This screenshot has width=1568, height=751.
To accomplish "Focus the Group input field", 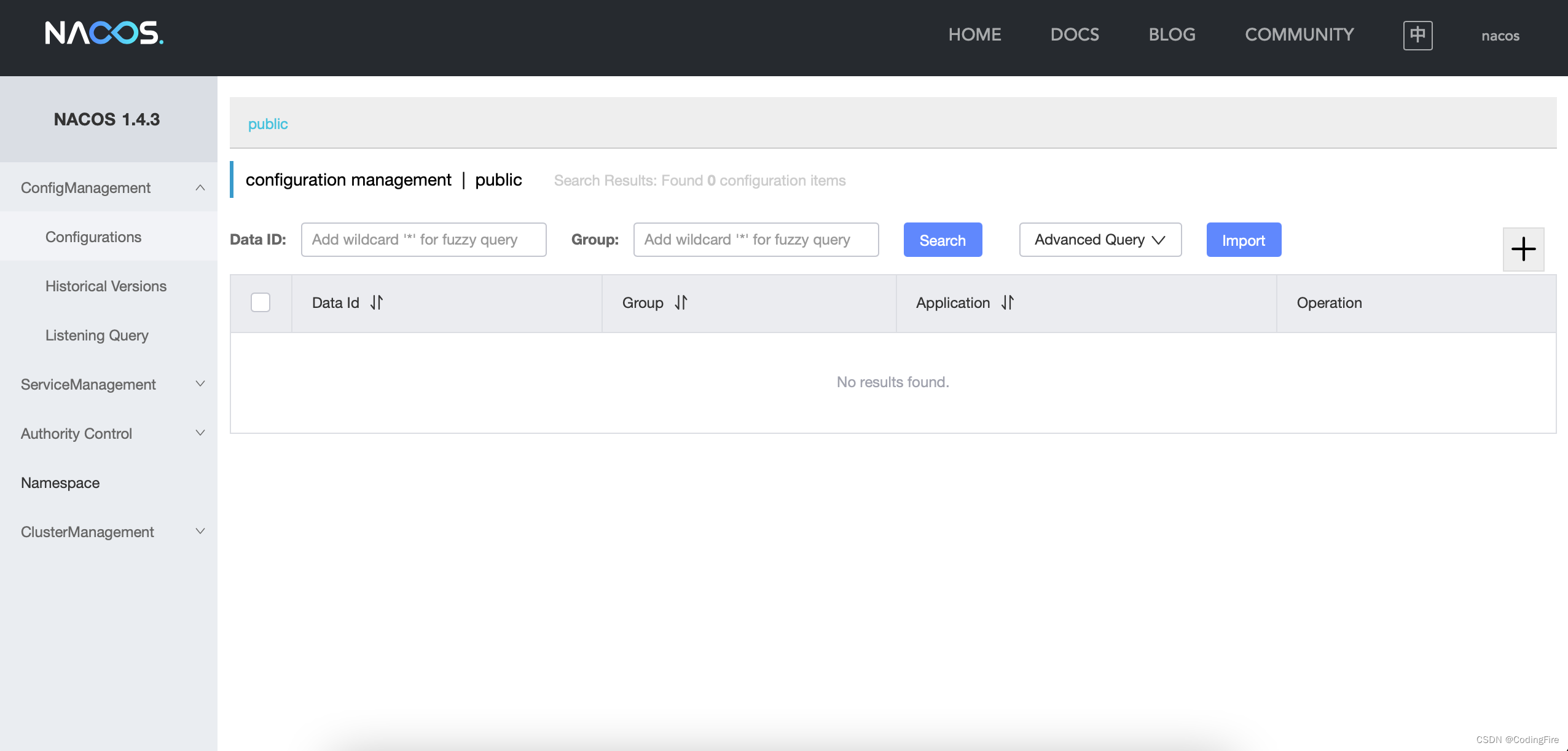I will click(756, 240).
